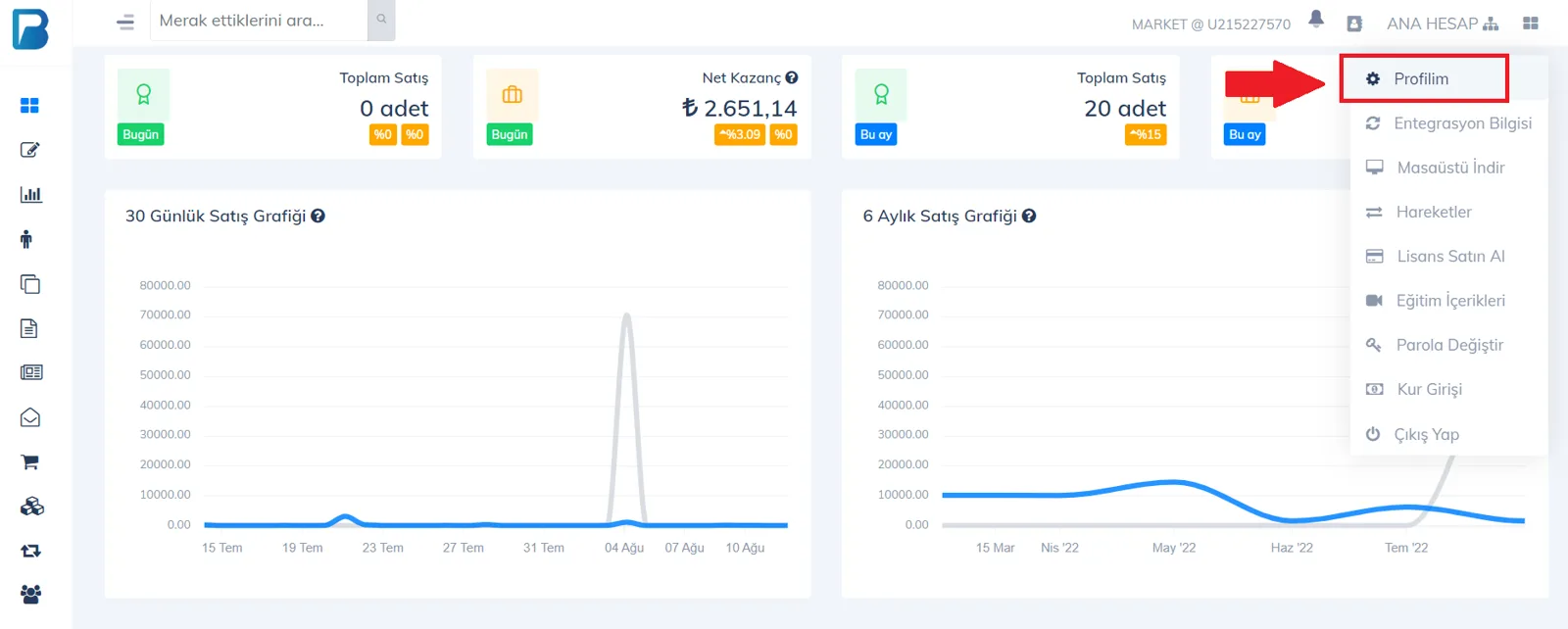The image size is (1568, 629).
Task: Click the award ribbon icon on 20 adet card
Action: [x=881, y=94]
